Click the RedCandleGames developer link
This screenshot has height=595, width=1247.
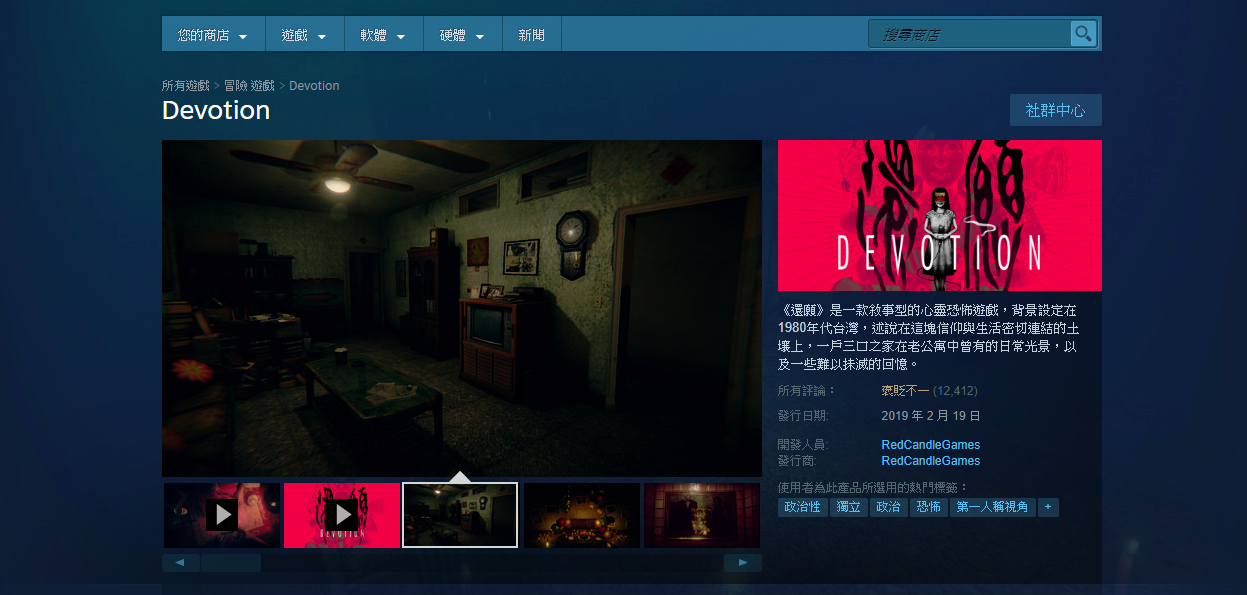(x=930, y=444)
